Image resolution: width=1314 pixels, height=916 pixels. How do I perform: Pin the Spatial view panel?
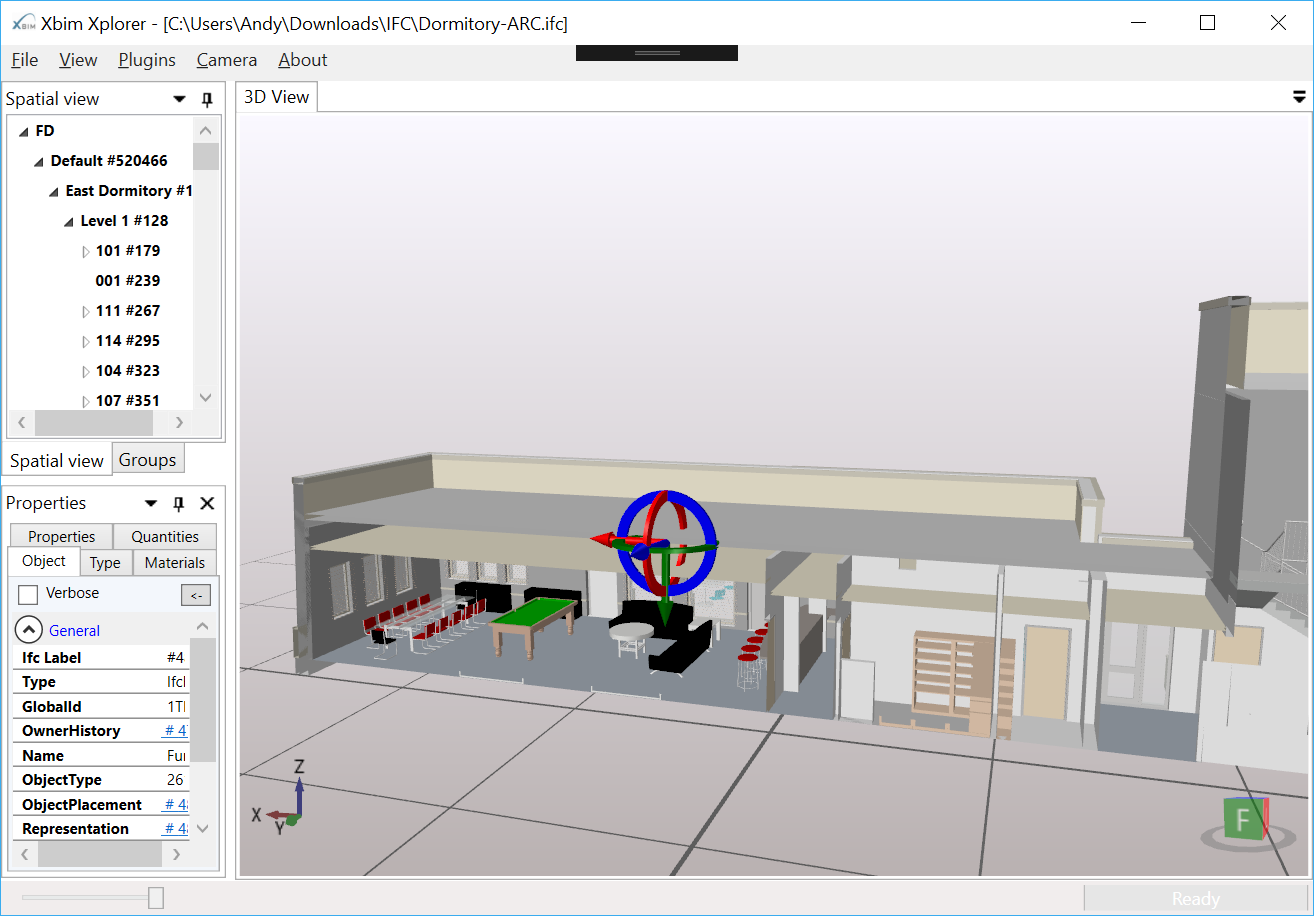pyautogui.click(x=207, y=99)
